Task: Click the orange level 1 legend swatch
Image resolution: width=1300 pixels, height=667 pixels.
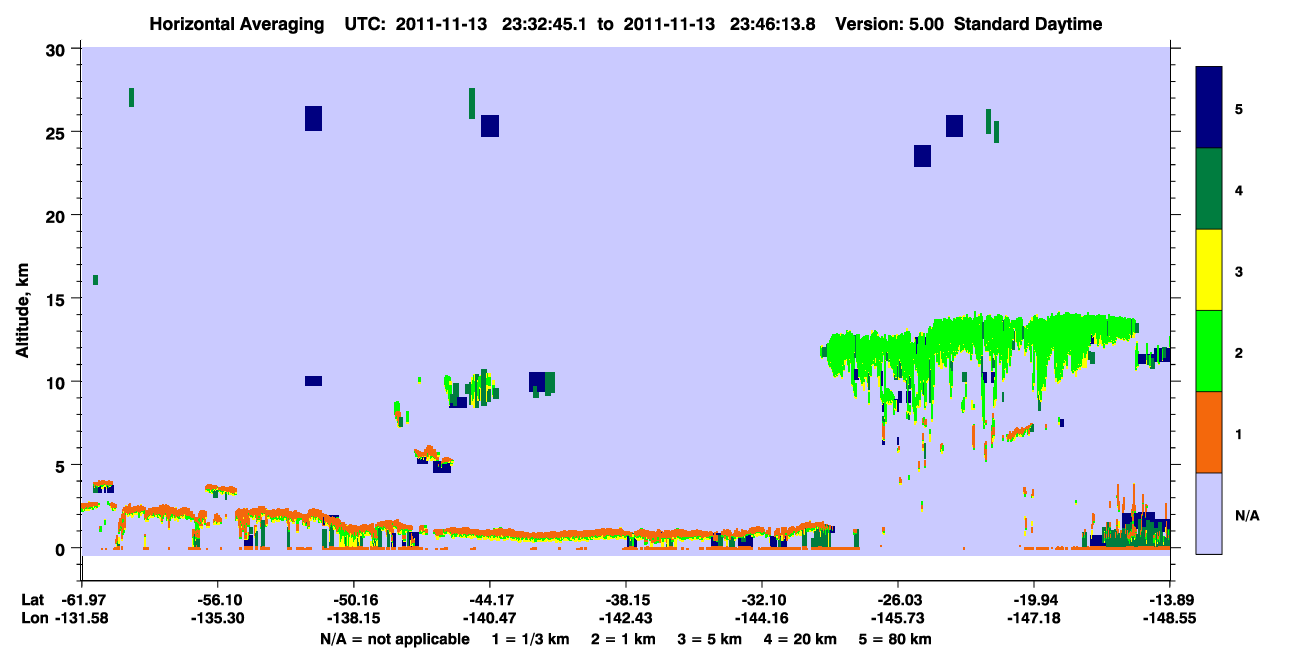Action: pos(1209,432)
